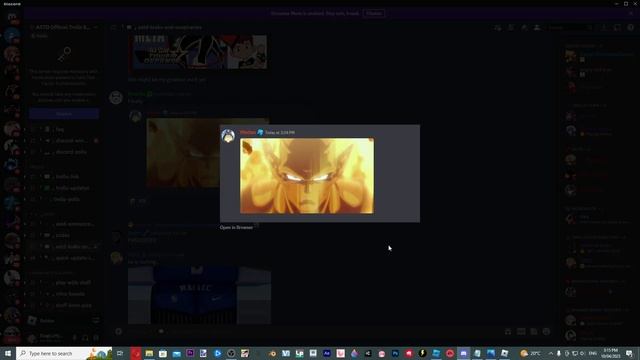The height and width of the screenshot is (360, 640).
Task: Open the GIF picker
Action: pyautogui.click(x=521, y=331)
